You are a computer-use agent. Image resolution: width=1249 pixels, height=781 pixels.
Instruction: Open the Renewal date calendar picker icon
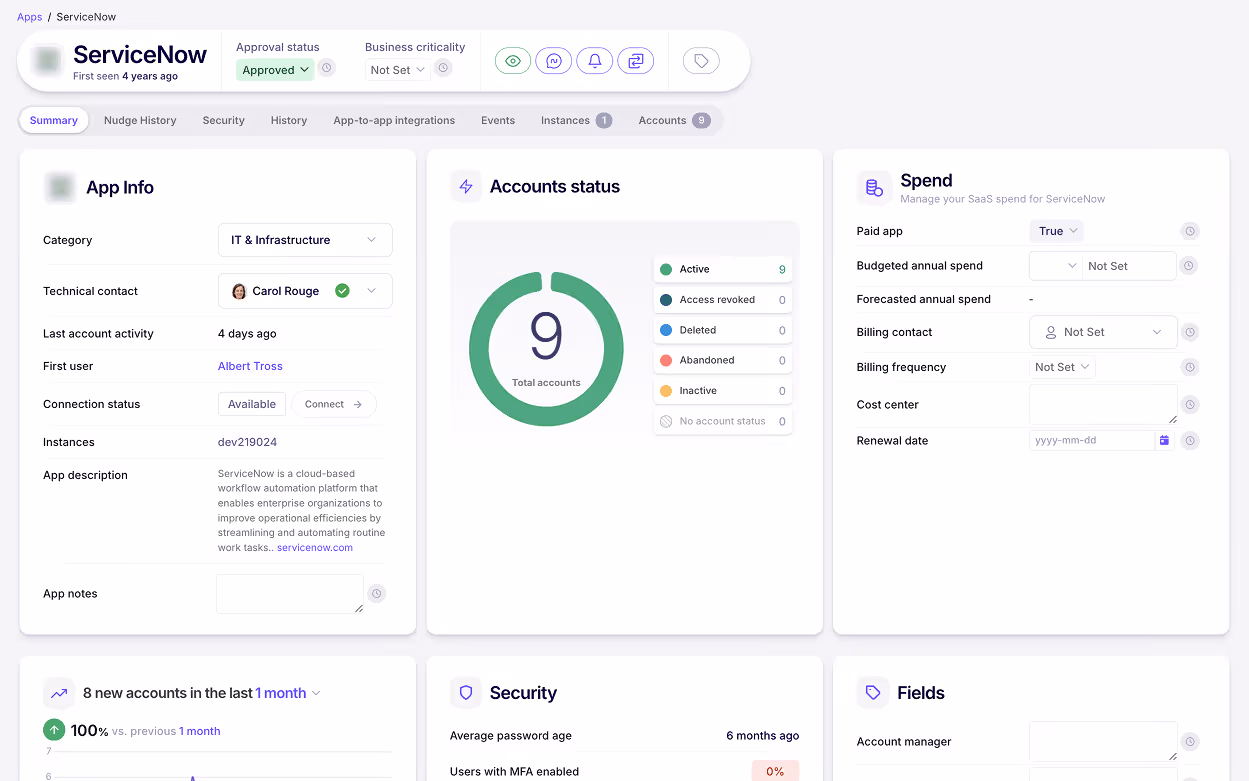1164,440
